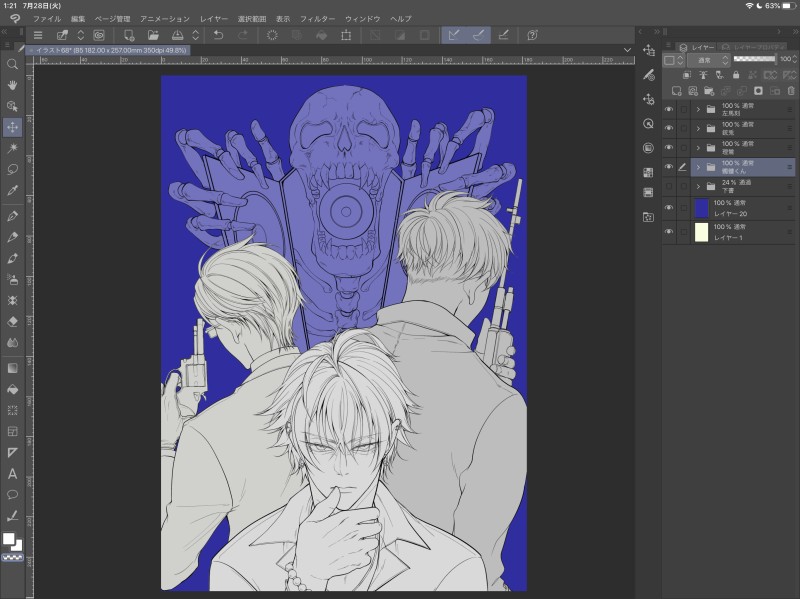Expand the 24% 下書 folder
800x599 pixels.
(698, 186)
